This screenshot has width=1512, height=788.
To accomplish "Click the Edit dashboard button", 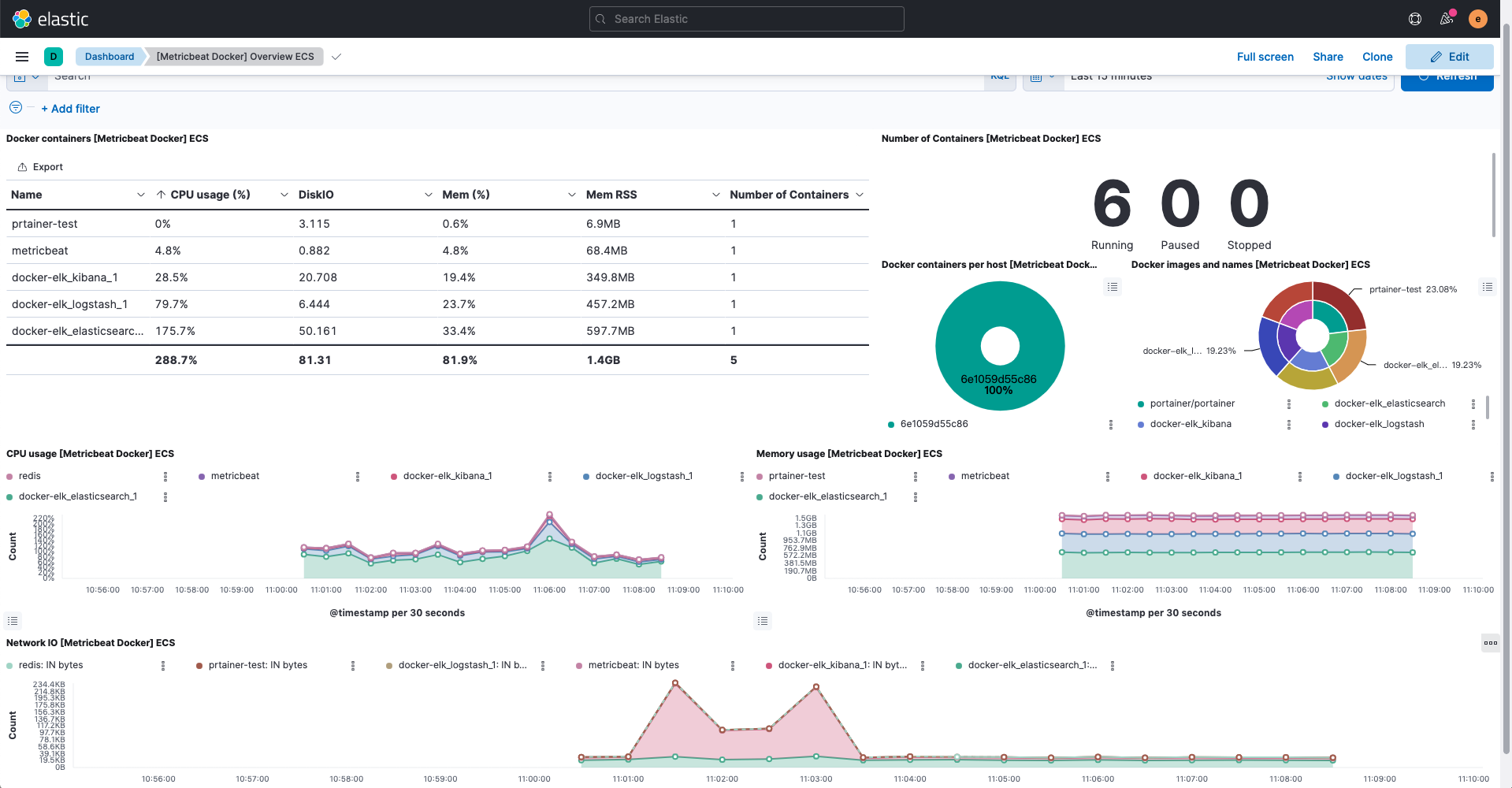I will pos(1449,57).
